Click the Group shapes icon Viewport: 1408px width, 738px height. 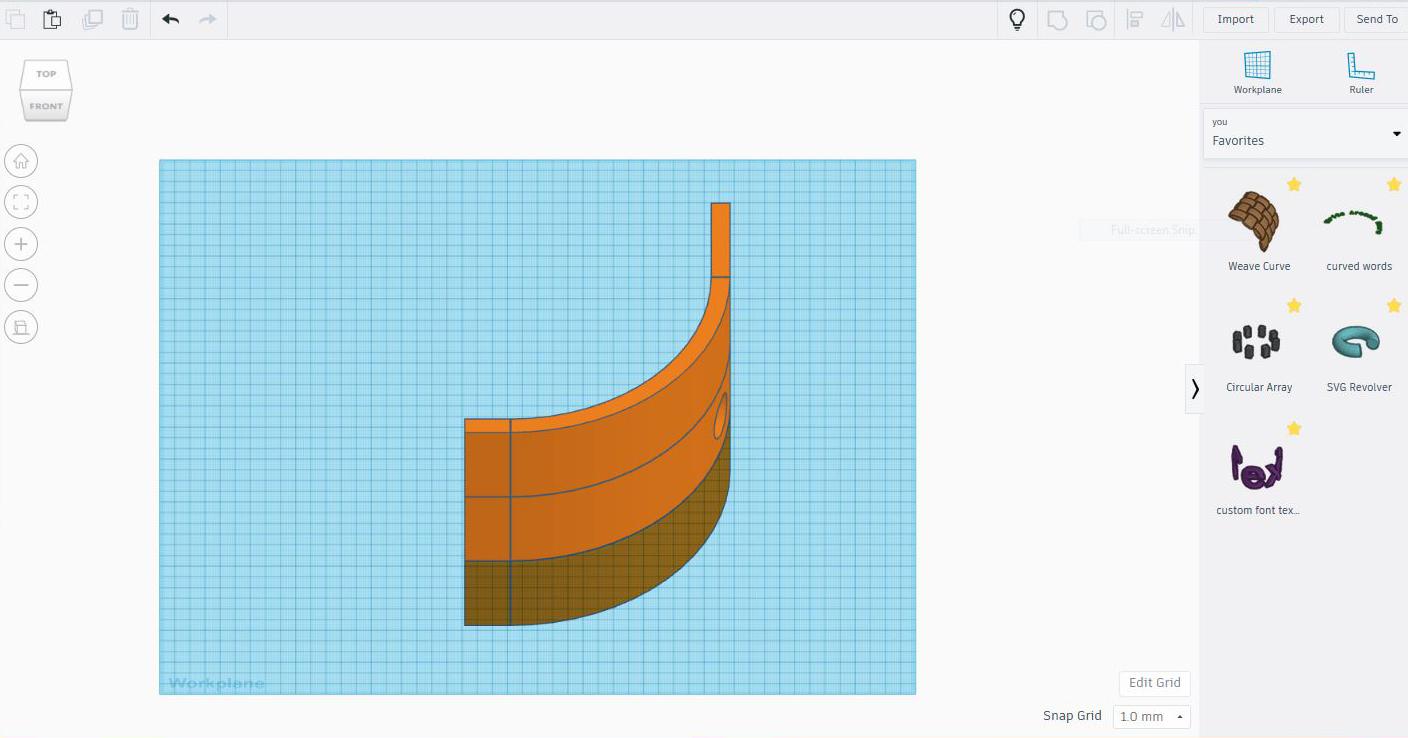(x=1057, y=19)
